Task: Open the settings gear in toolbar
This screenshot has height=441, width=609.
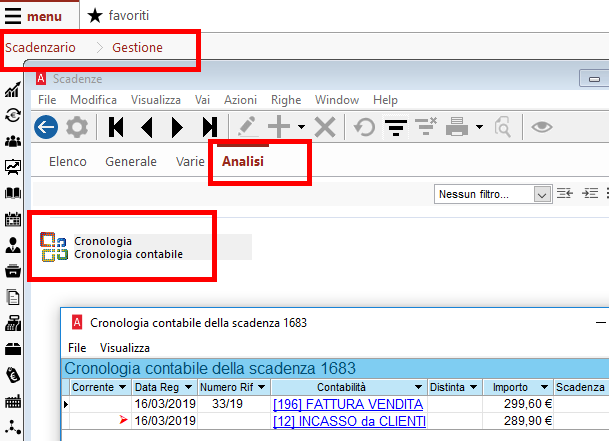Action: pyautogui.click(x=77, y=127)
